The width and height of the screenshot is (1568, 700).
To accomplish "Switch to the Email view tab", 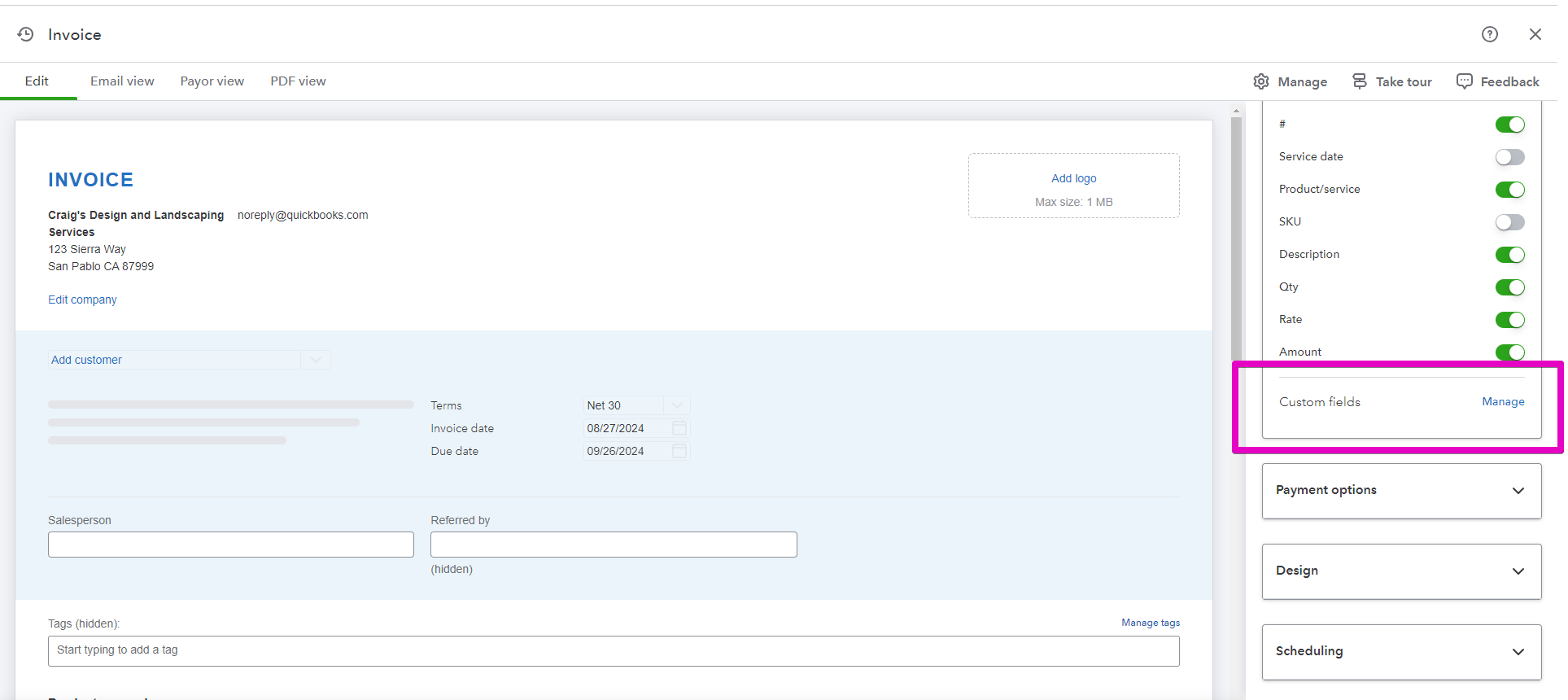I will tap(122, 81).
